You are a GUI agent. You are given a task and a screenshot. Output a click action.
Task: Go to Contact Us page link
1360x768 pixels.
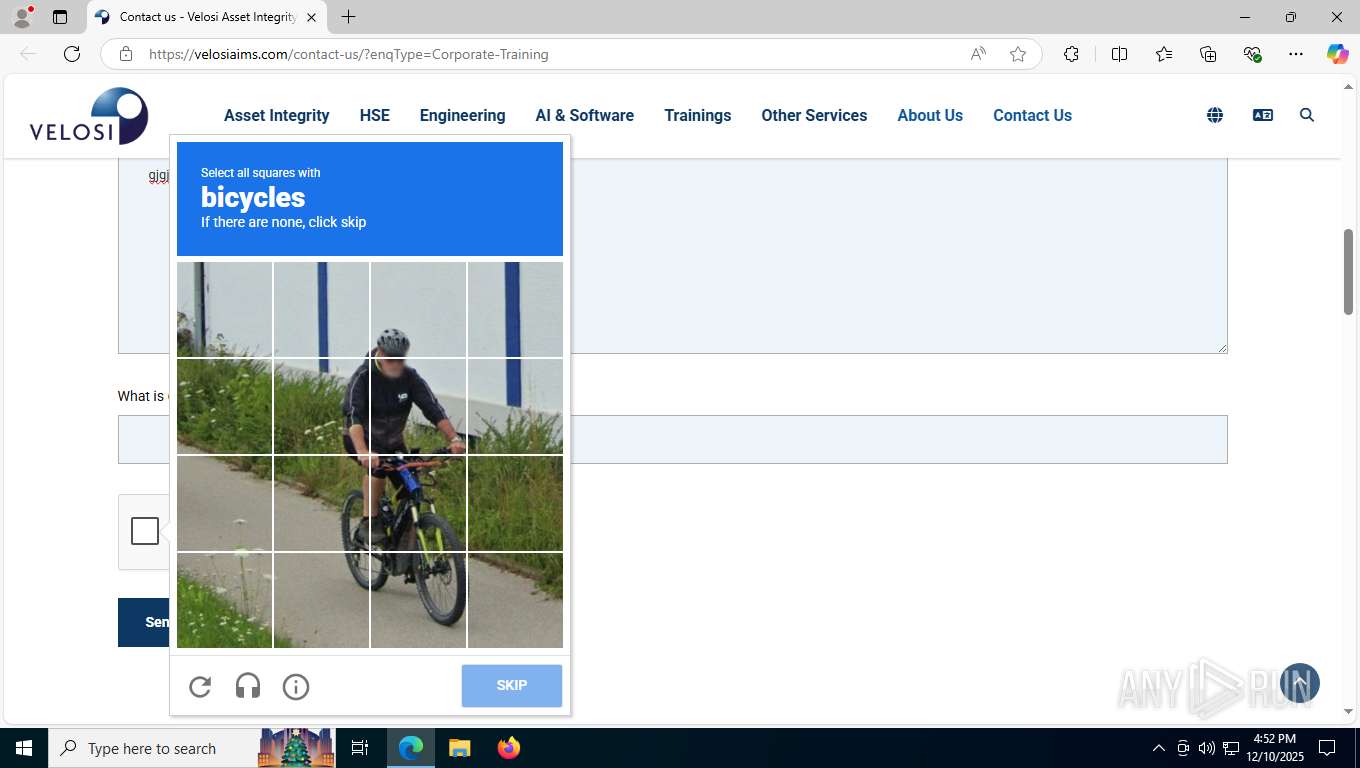pos(1032,115)
